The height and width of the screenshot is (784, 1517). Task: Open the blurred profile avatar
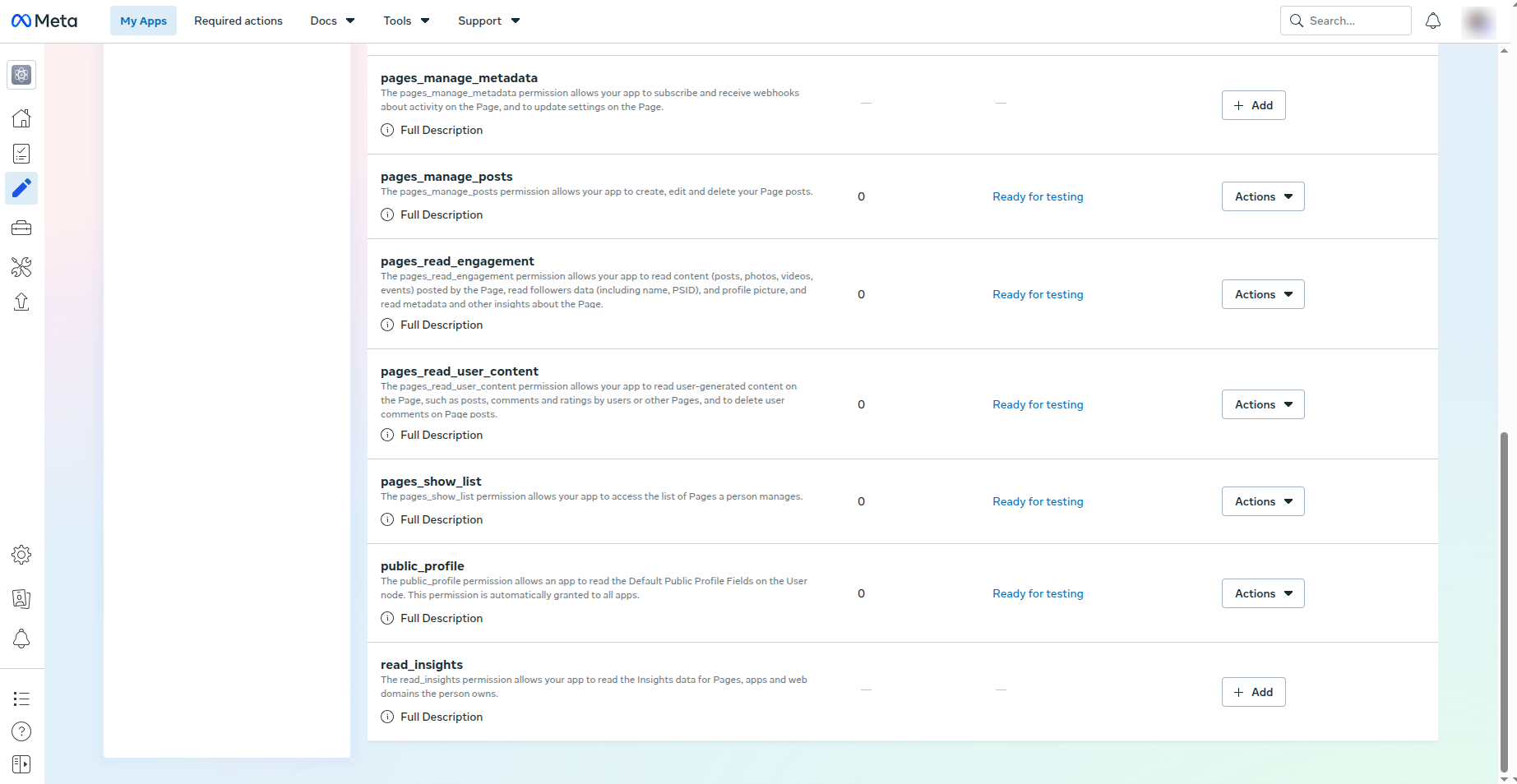(1478, 21)
